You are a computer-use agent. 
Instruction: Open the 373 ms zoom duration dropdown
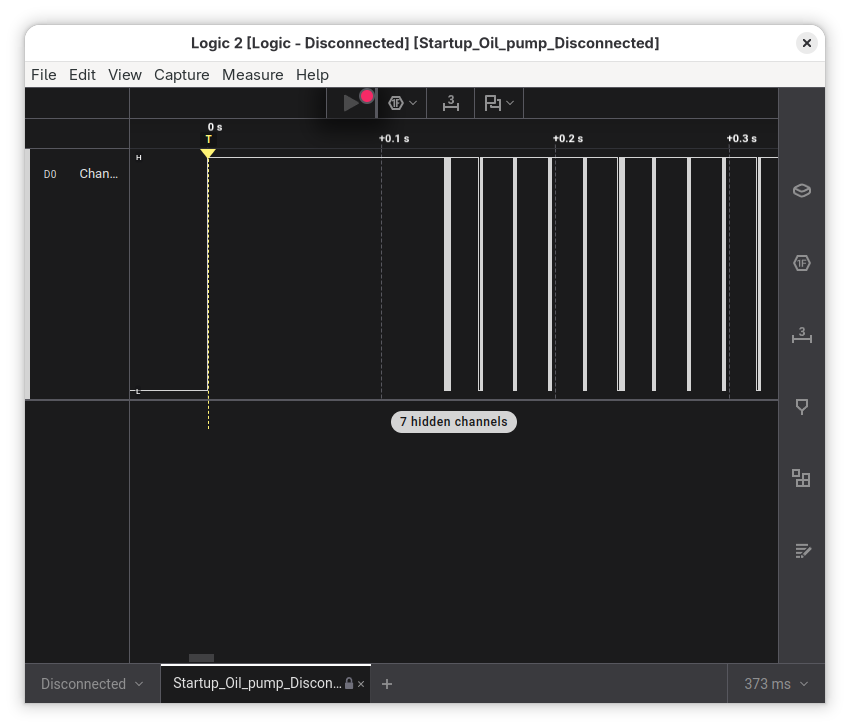(x=776, y=684)
